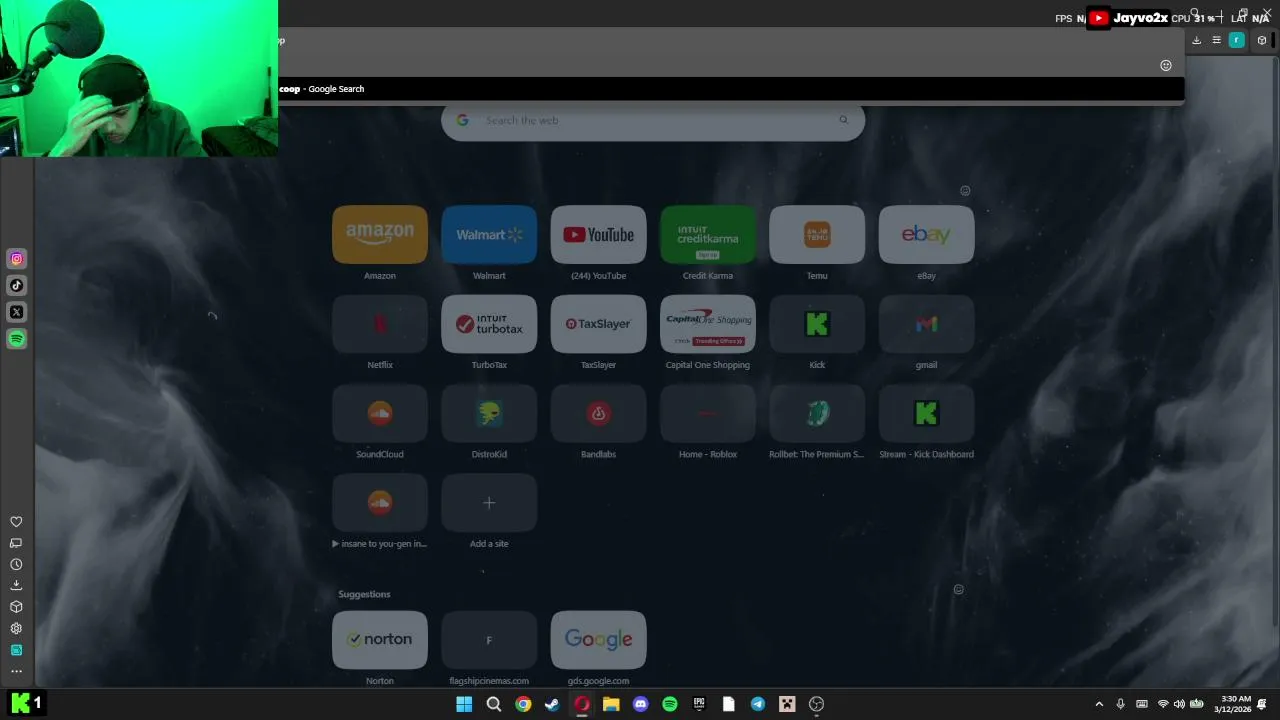Viewport: 1280px width, 720px height.
Task: Select the 'coop - Google Search' suggestion
Action: click(731, 89)
